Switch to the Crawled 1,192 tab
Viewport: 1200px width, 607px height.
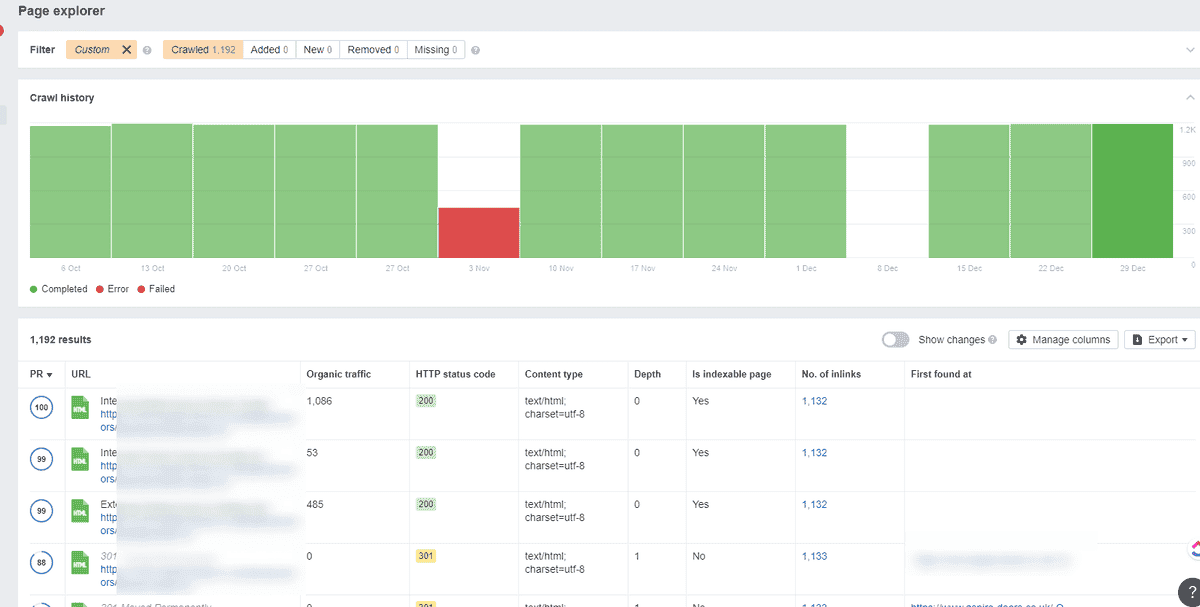pyautogui.click(x=203, y=49)
